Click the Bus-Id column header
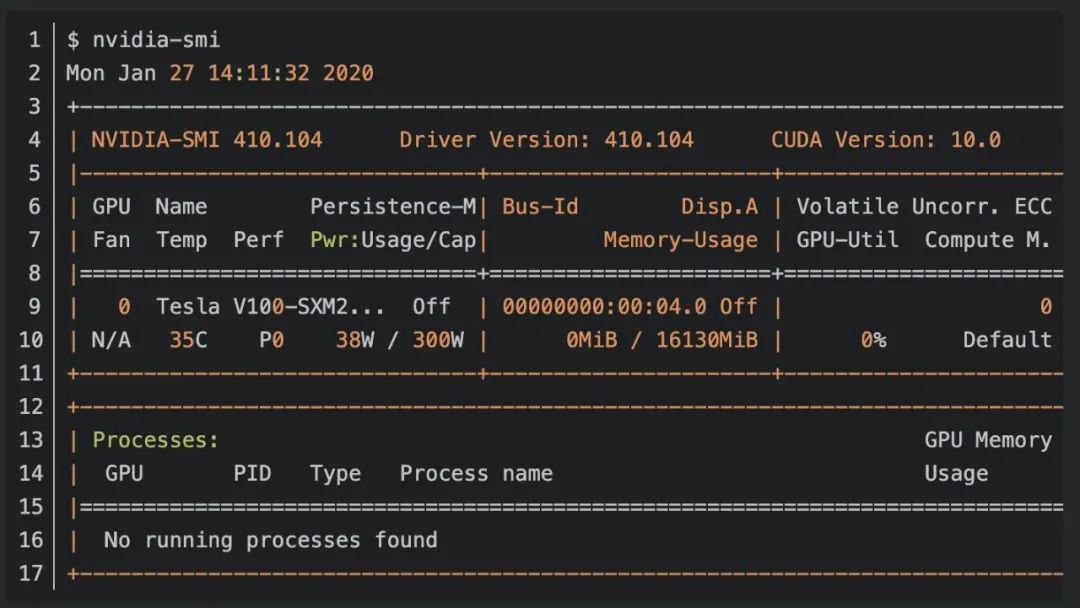The image size is (1080, 608). coord(540,207)
